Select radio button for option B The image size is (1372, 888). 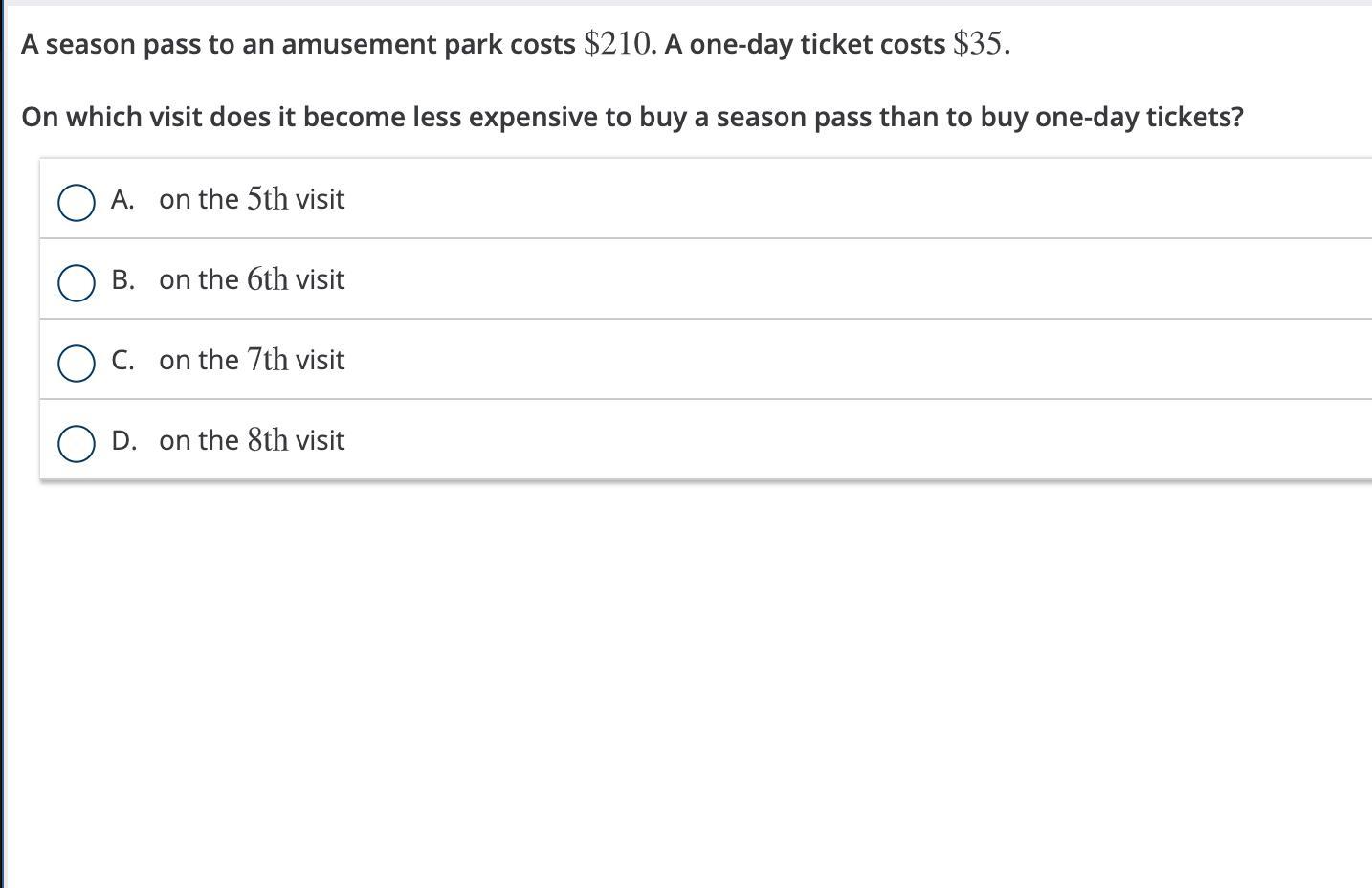click(77, 283)
